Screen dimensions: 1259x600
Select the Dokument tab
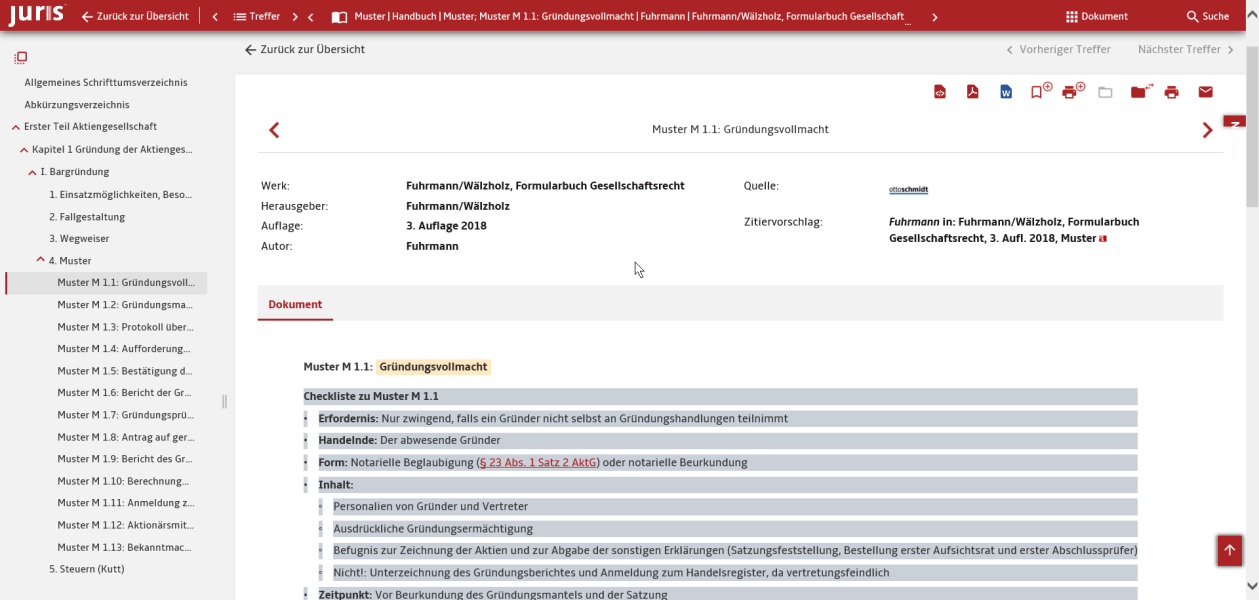coord(295,304)
